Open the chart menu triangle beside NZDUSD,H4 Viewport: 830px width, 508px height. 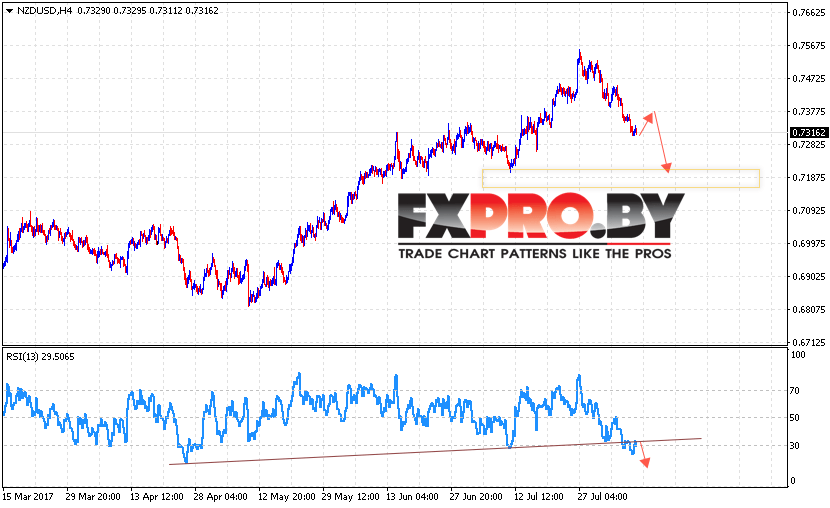[9, 11]
